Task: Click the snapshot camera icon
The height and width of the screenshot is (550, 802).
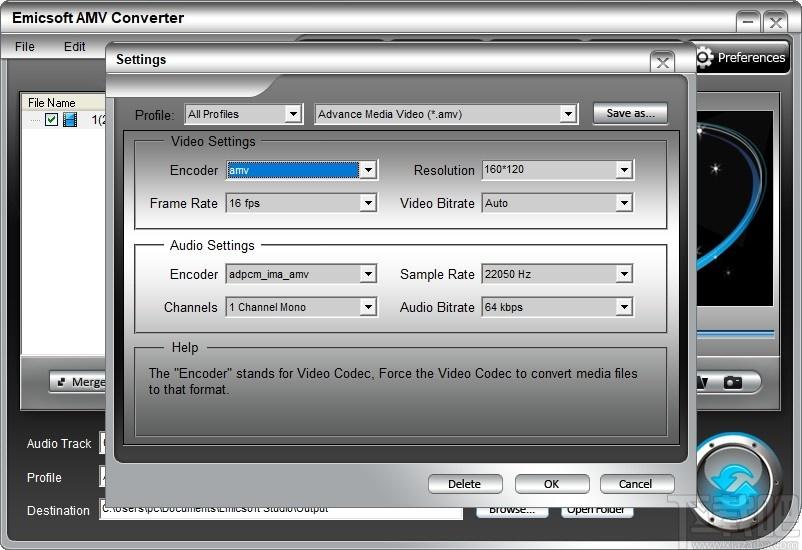Action: (732, 382)
